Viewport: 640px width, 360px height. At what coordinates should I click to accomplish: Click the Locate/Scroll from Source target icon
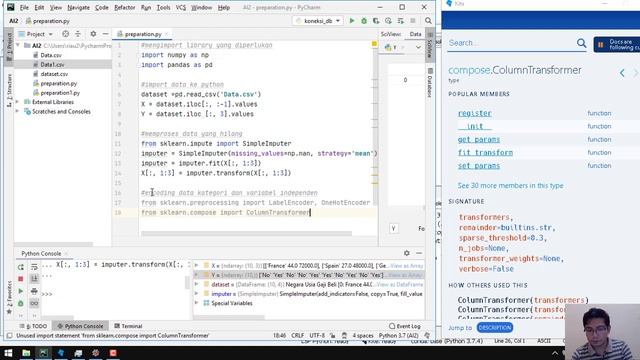coord(65,34)
